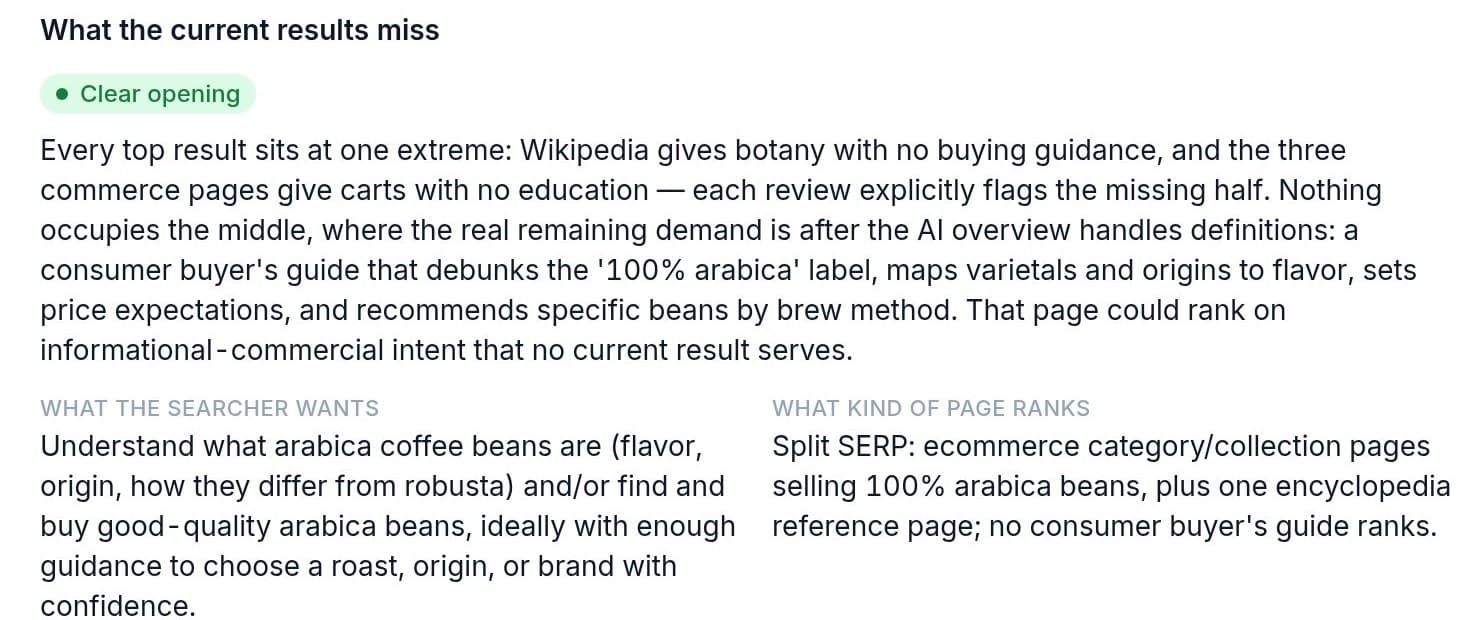Click the final word 'confidence.'

pyautogui.click(x=118, y=606)
